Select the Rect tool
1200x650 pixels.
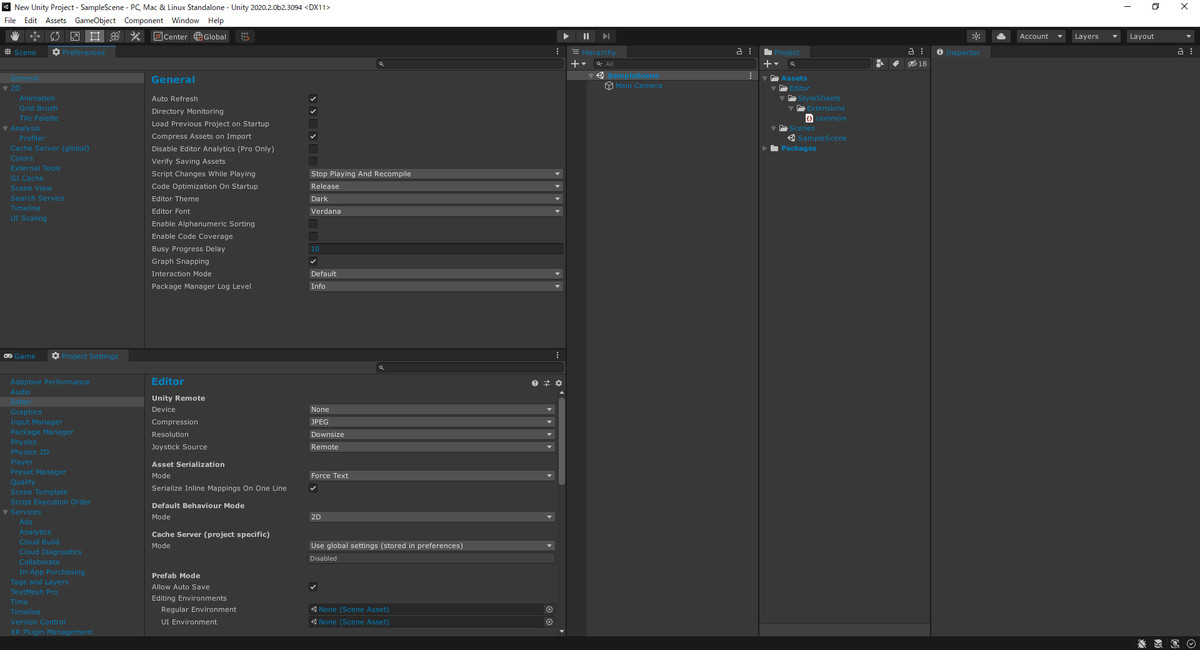(x=95, y=36)
